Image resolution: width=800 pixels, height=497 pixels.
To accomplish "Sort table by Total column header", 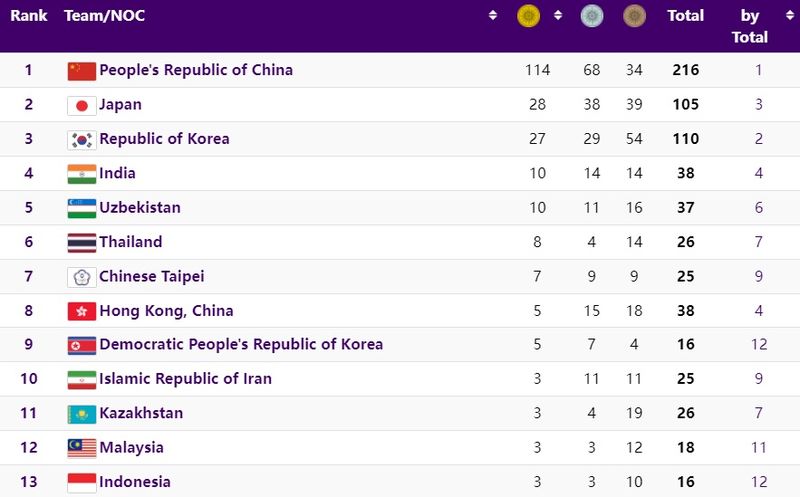I will coord(685,16).
